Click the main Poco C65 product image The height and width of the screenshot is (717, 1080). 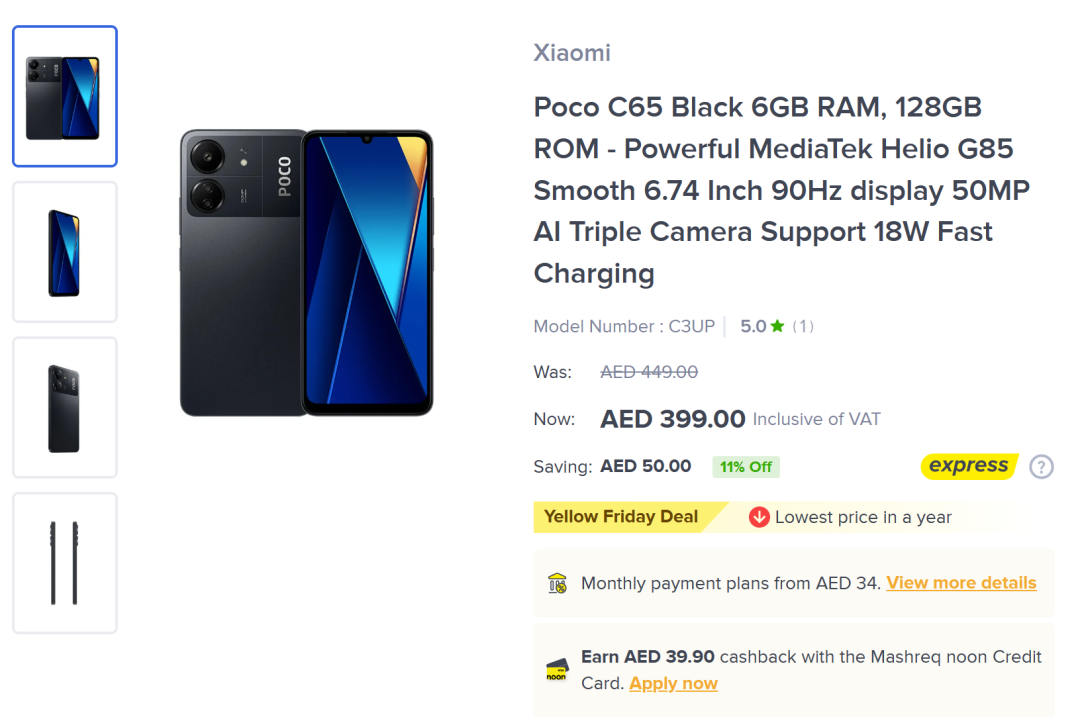click(306, 272)
